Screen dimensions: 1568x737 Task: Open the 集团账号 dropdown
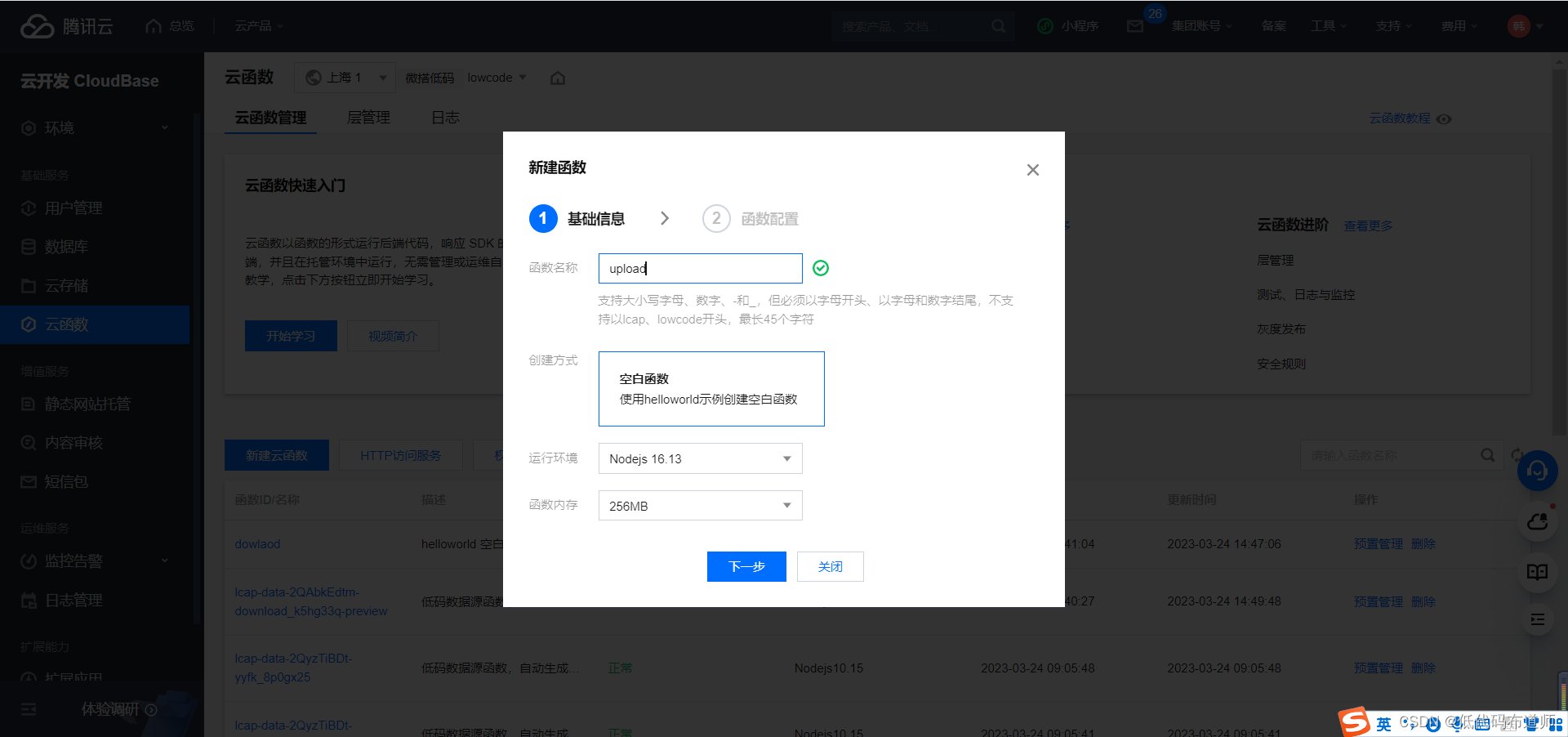tap(1201, 26)
